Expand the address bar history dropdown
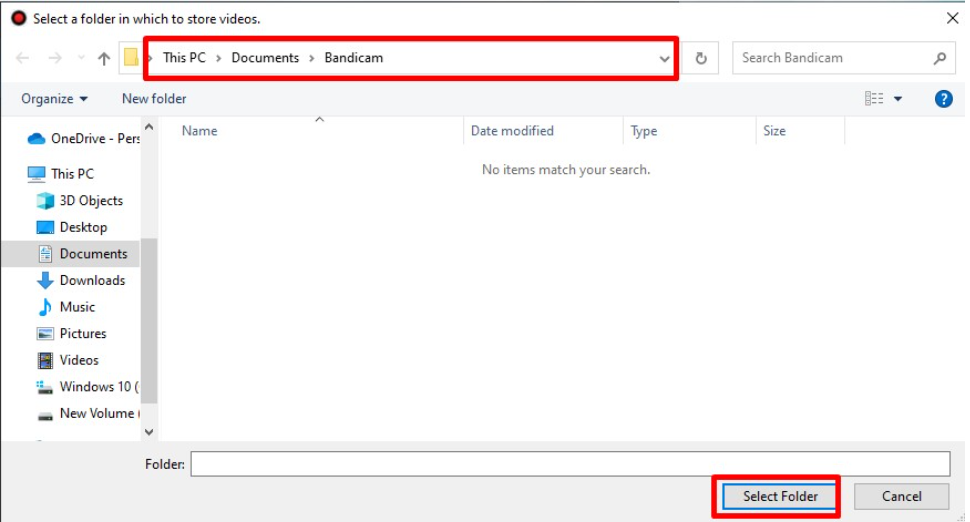Image resolution: width=970 pixels, height=522 pixels. click(664, 59)
